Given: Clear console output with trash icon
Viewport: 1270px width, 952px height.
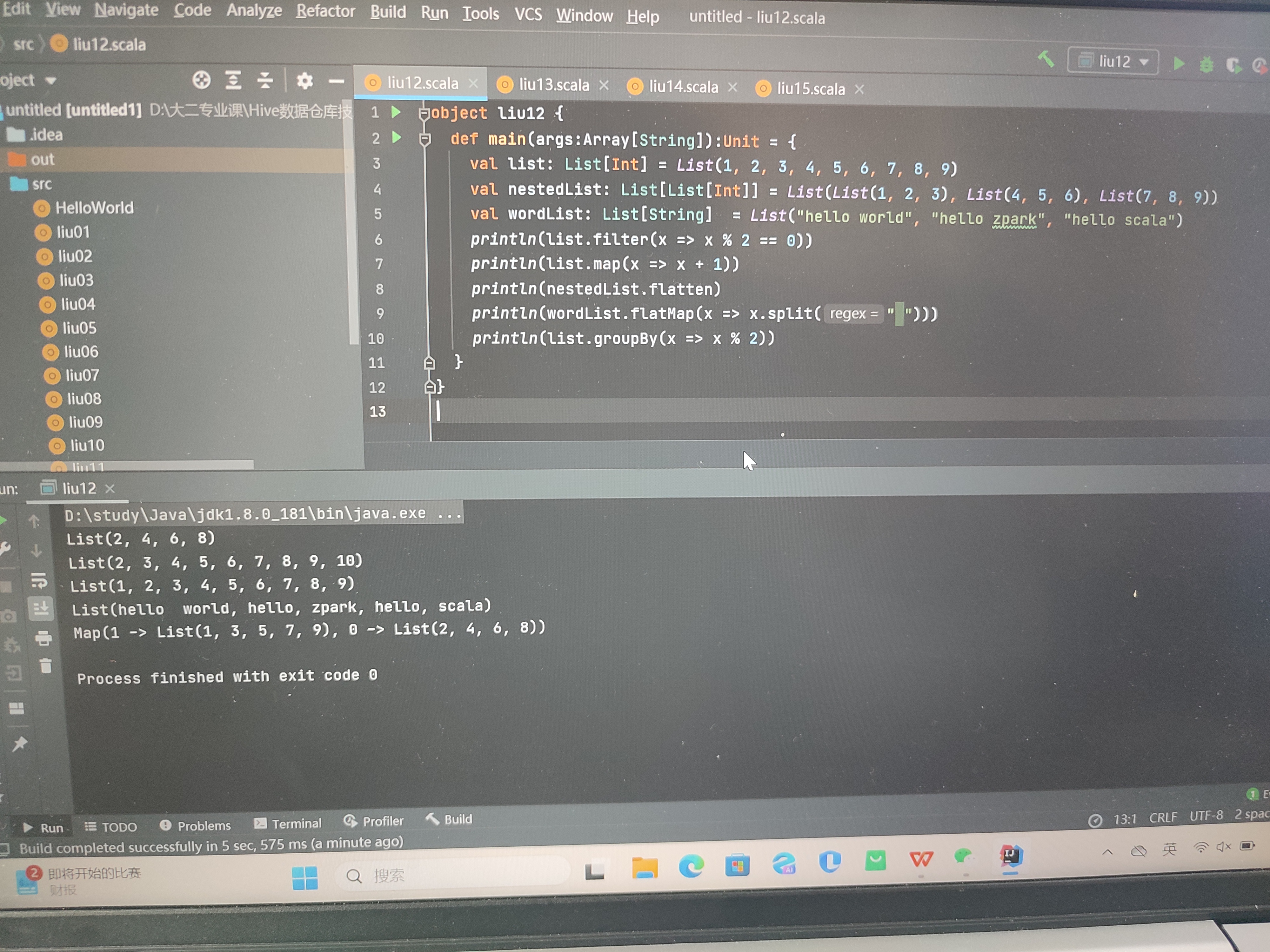Looking at the screenshot, I should [x=45, y=666].
